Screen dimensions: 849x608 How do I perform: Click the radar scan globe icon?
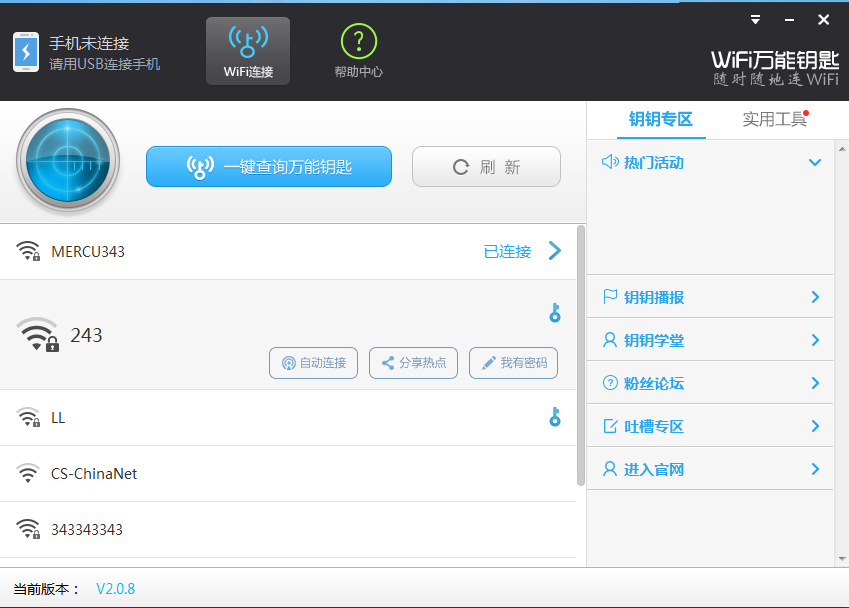point(68,161)
